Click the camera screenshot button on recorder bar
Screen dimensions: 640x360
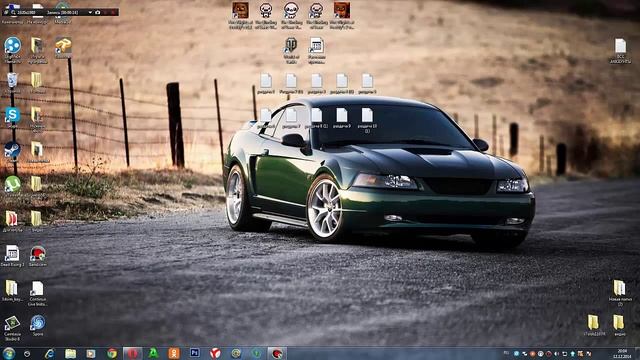pyautogui.click(x=98, y=13)
